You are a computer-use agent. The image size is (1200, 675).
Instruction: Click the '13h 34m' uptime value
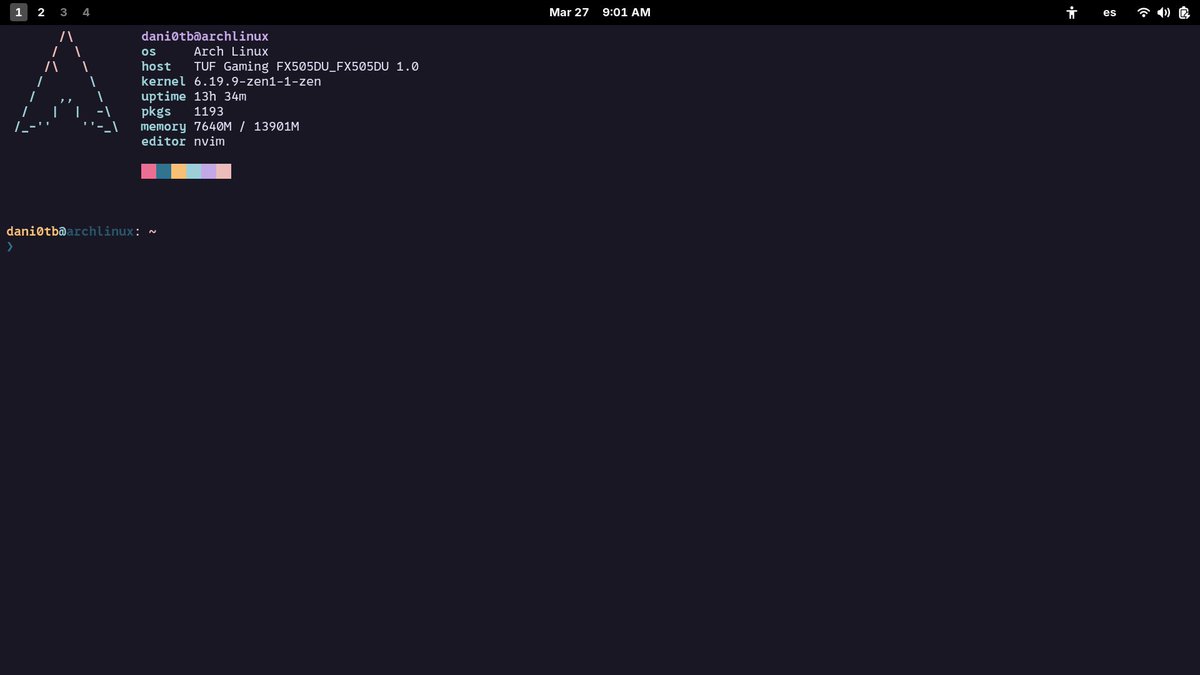coord(220,96)
